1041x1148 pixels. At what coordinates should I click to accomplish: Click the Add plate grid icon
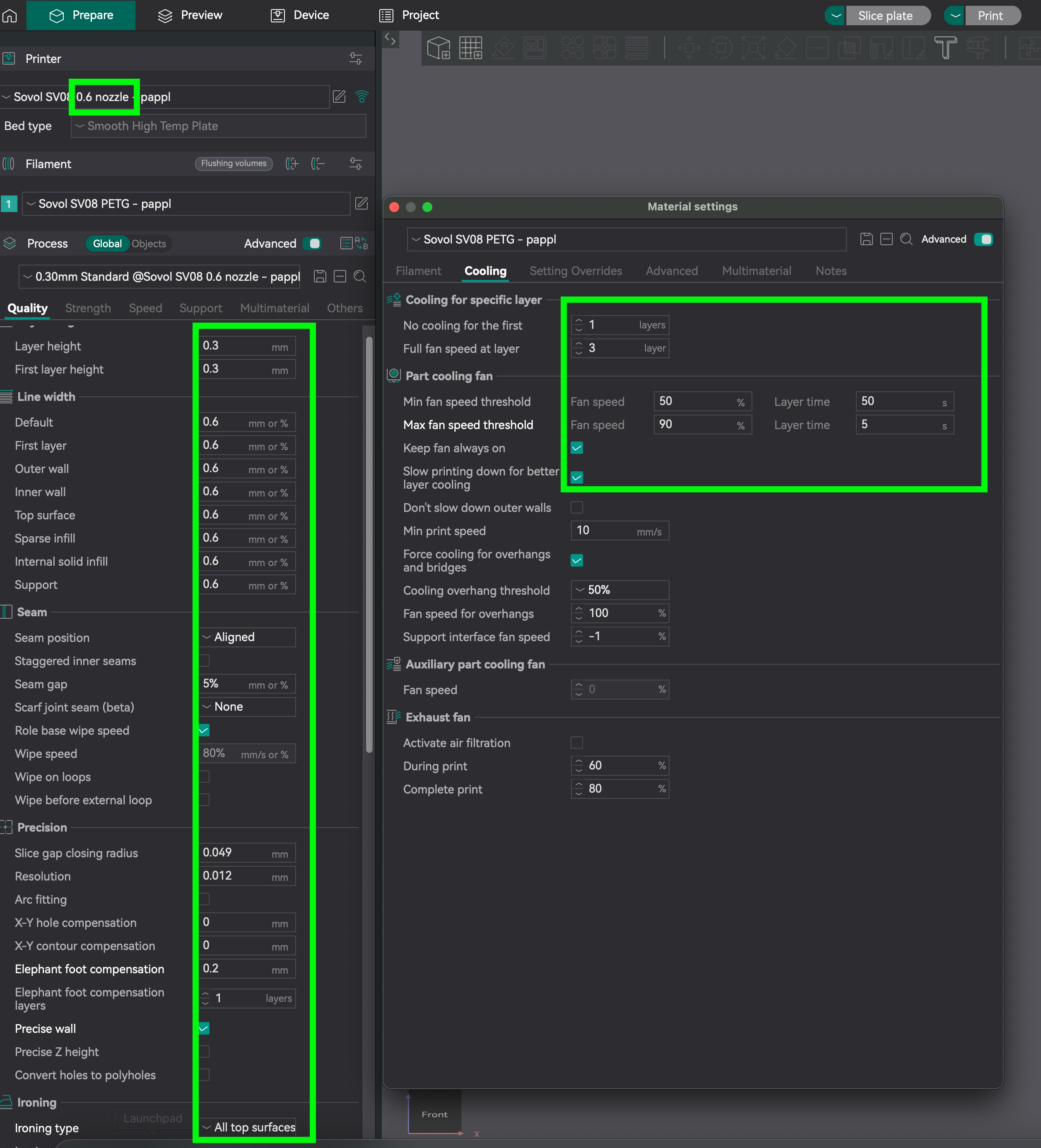click(x=470, y=48)
